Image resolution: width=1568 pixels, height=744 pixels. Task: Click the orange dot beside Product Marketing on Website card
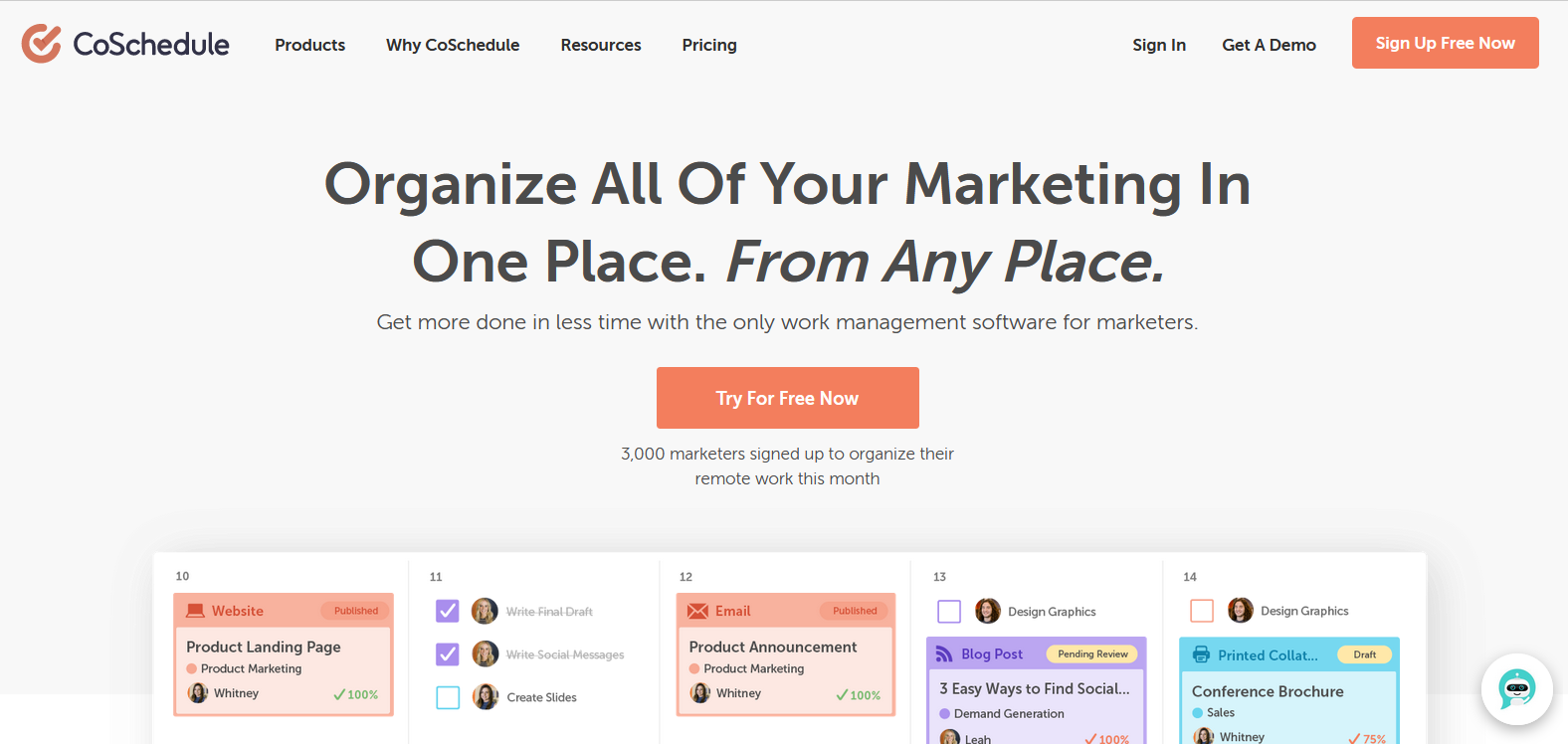[x=192, y=668]
